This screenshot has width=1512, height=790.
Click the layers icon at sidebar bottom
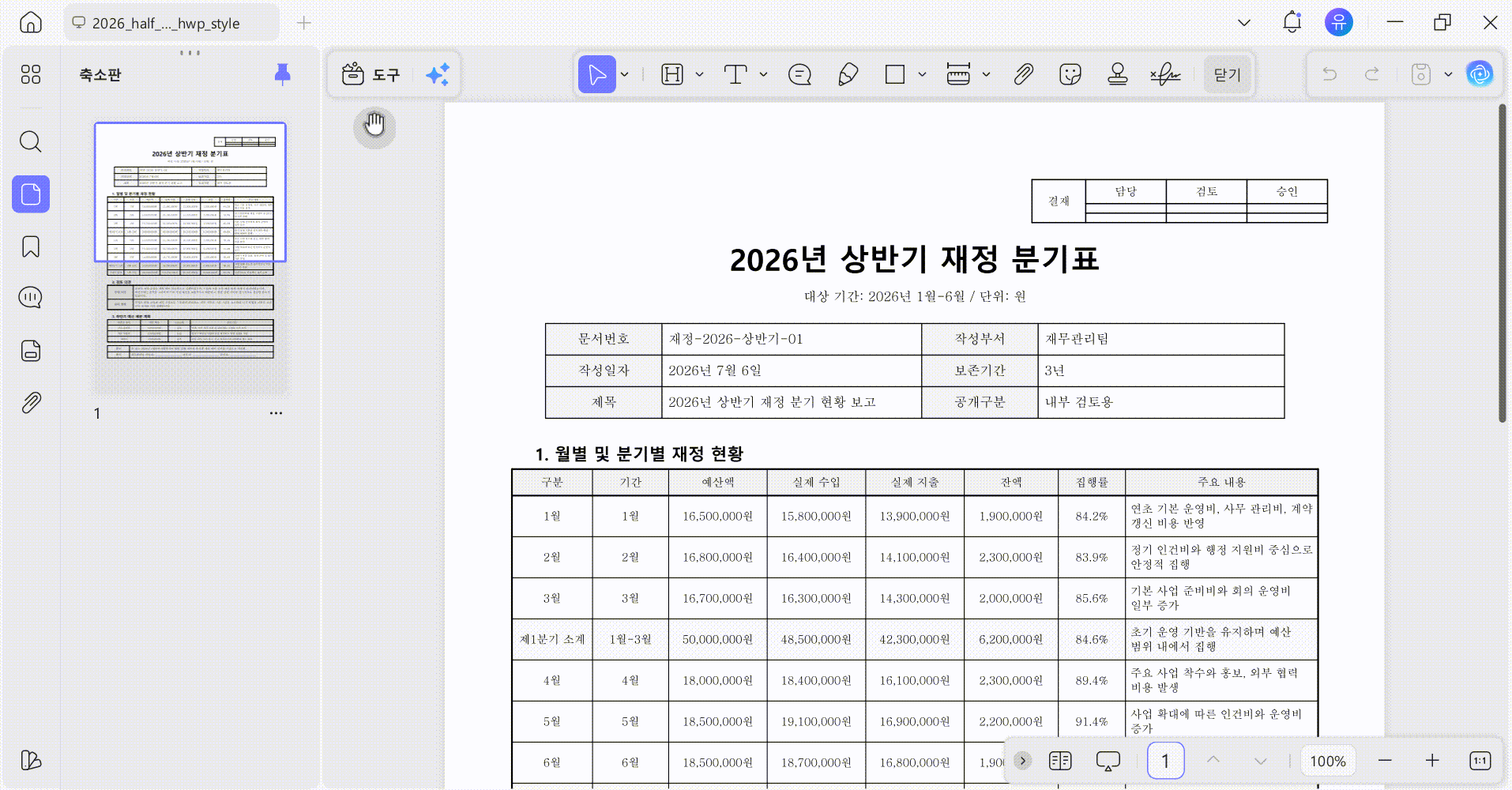coord(31,760)
